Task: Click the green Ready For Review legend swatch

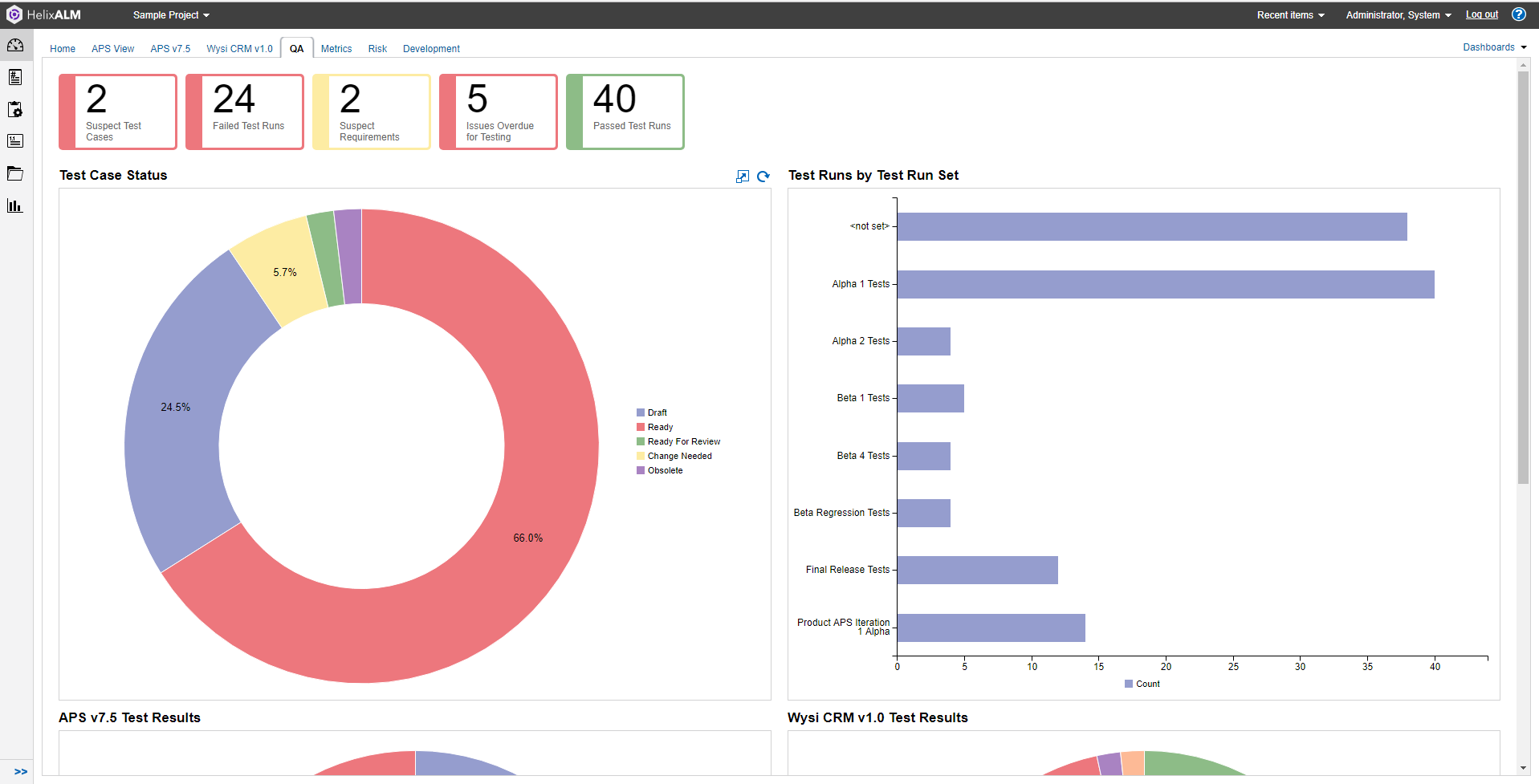Action: point(641,441)
